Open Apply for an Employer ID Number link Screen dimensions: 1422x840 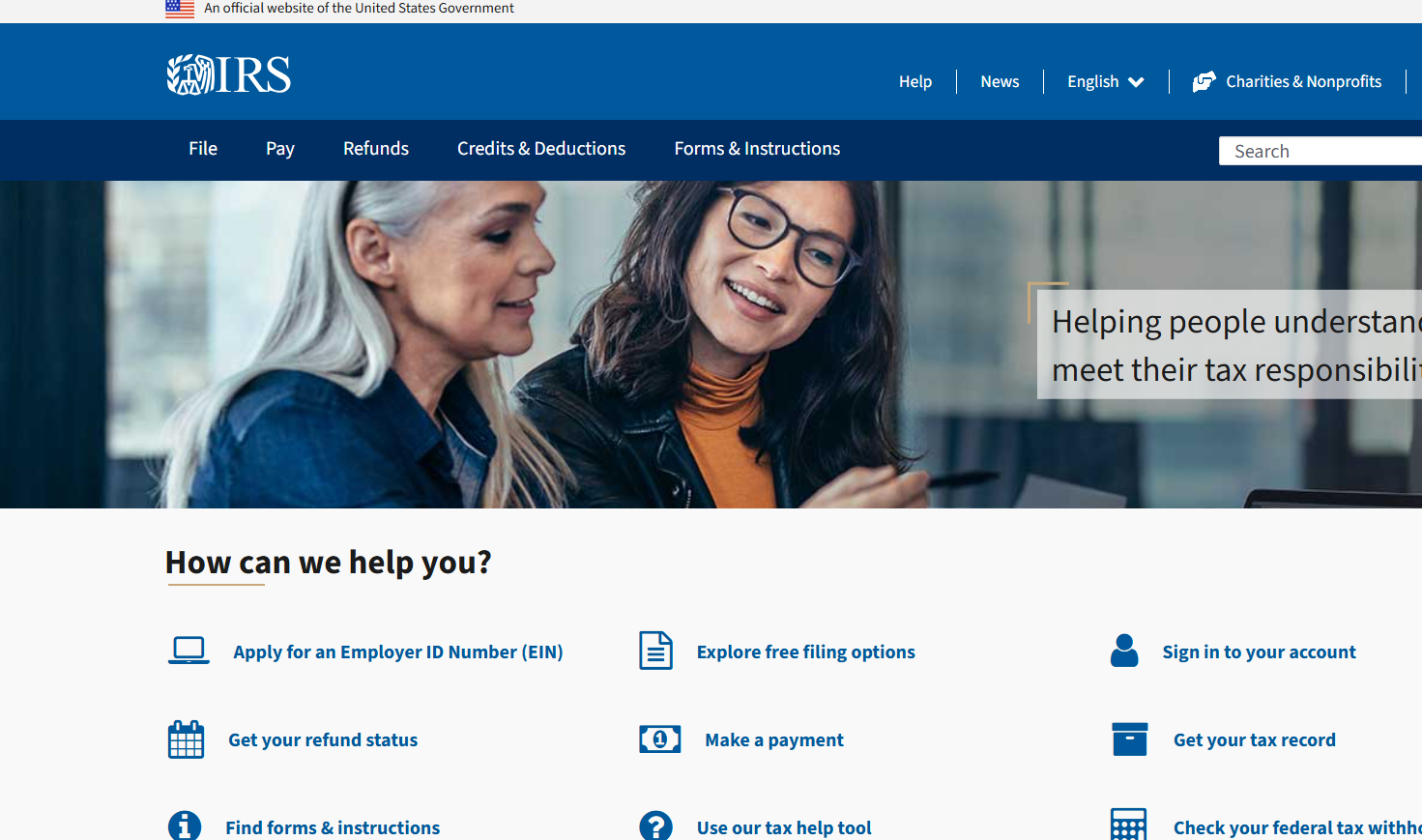(x=397, y=652)
